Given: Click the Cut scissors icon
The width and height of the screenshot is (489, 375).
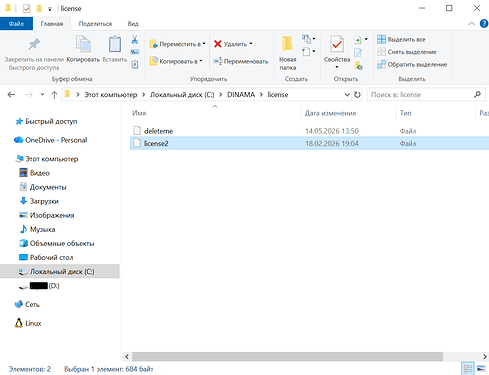Looking at the screenshot, I should point(134,40).
